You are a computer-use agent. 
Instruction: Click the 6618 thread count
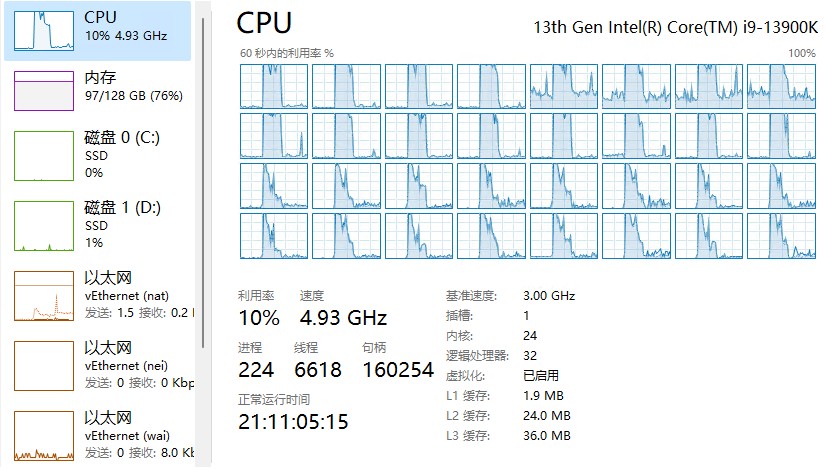point(317,370)
